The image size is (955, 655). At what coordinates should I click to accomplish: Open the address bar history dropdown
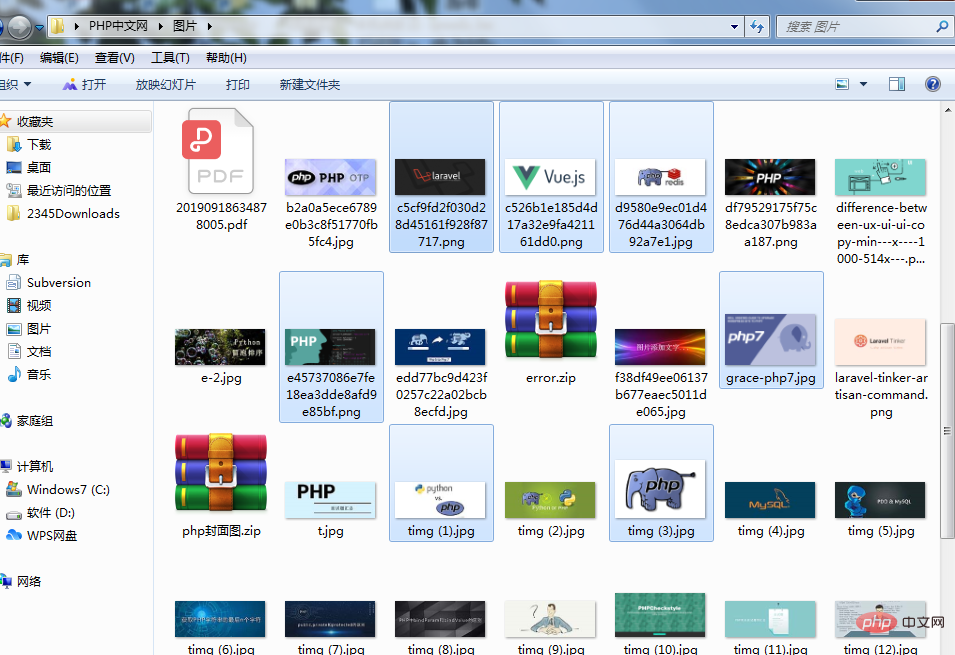734,27
